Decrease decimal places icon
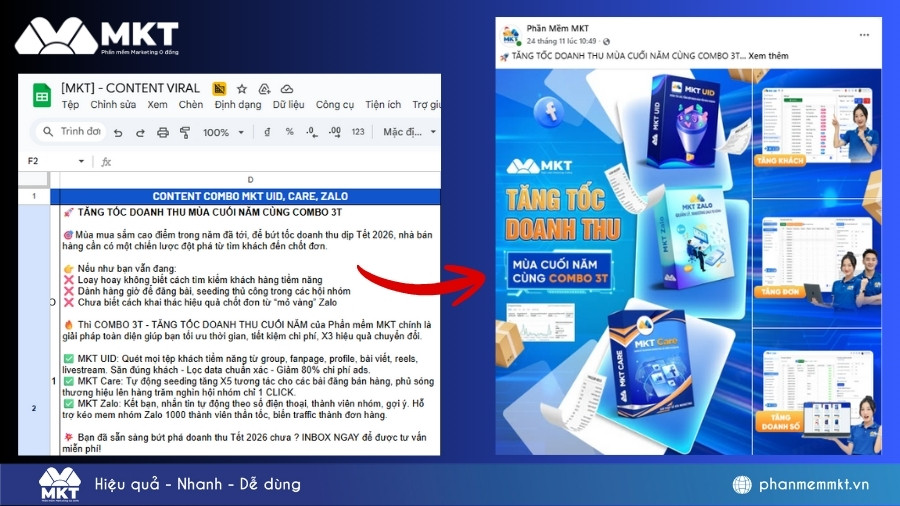900x506 pixels. (x=312, y=132)
